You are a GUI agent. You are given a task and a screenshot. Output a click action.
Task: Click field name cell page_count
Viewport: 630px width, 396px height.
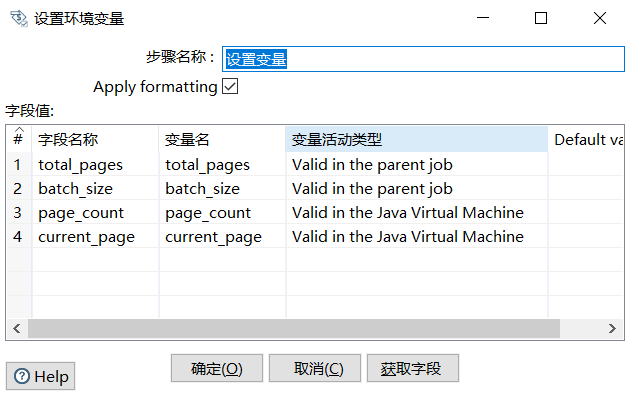[95, 212]
